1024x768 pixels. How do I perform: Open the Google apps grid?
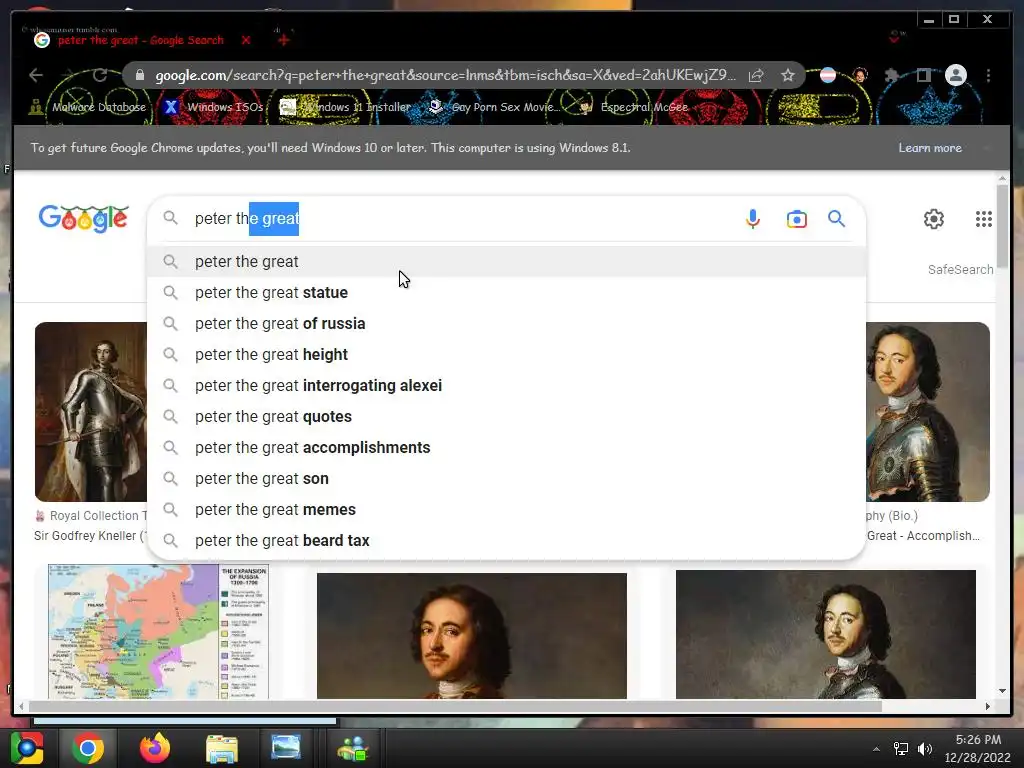(984, 219)
